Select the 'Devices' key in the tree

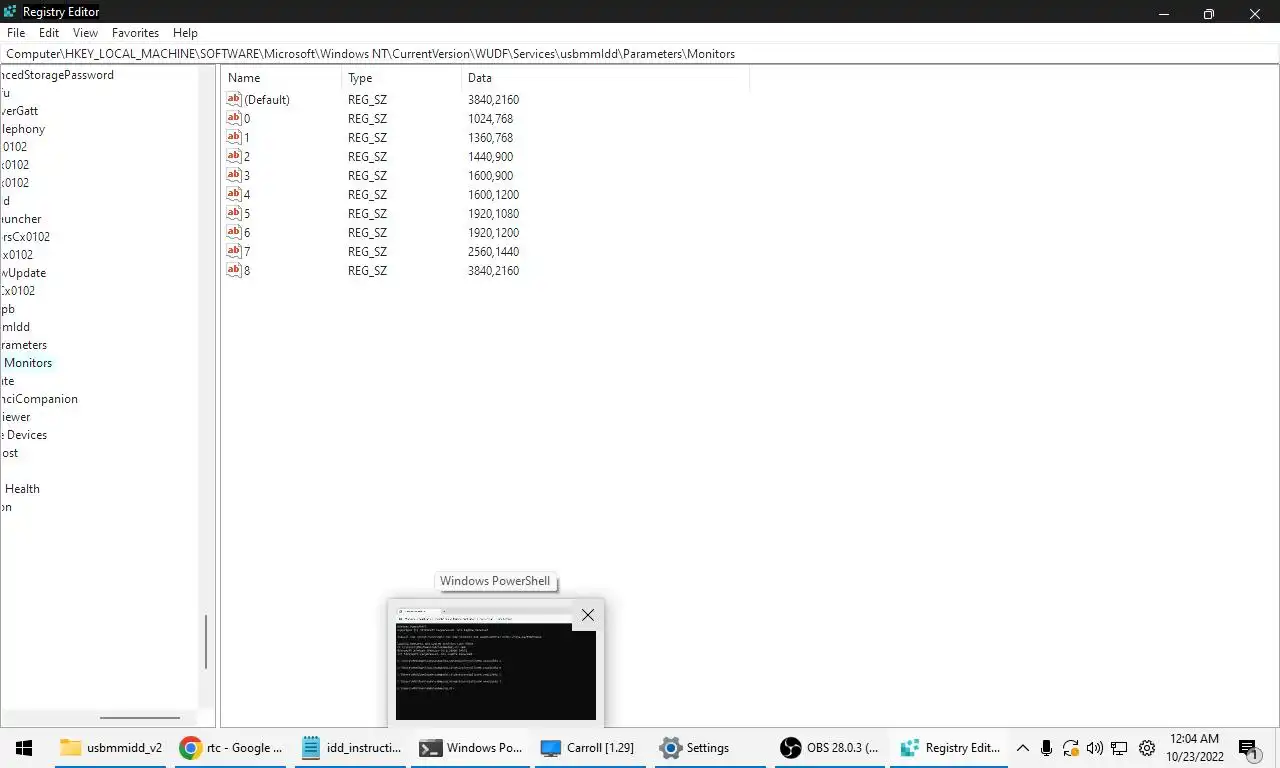pos(24,435)
